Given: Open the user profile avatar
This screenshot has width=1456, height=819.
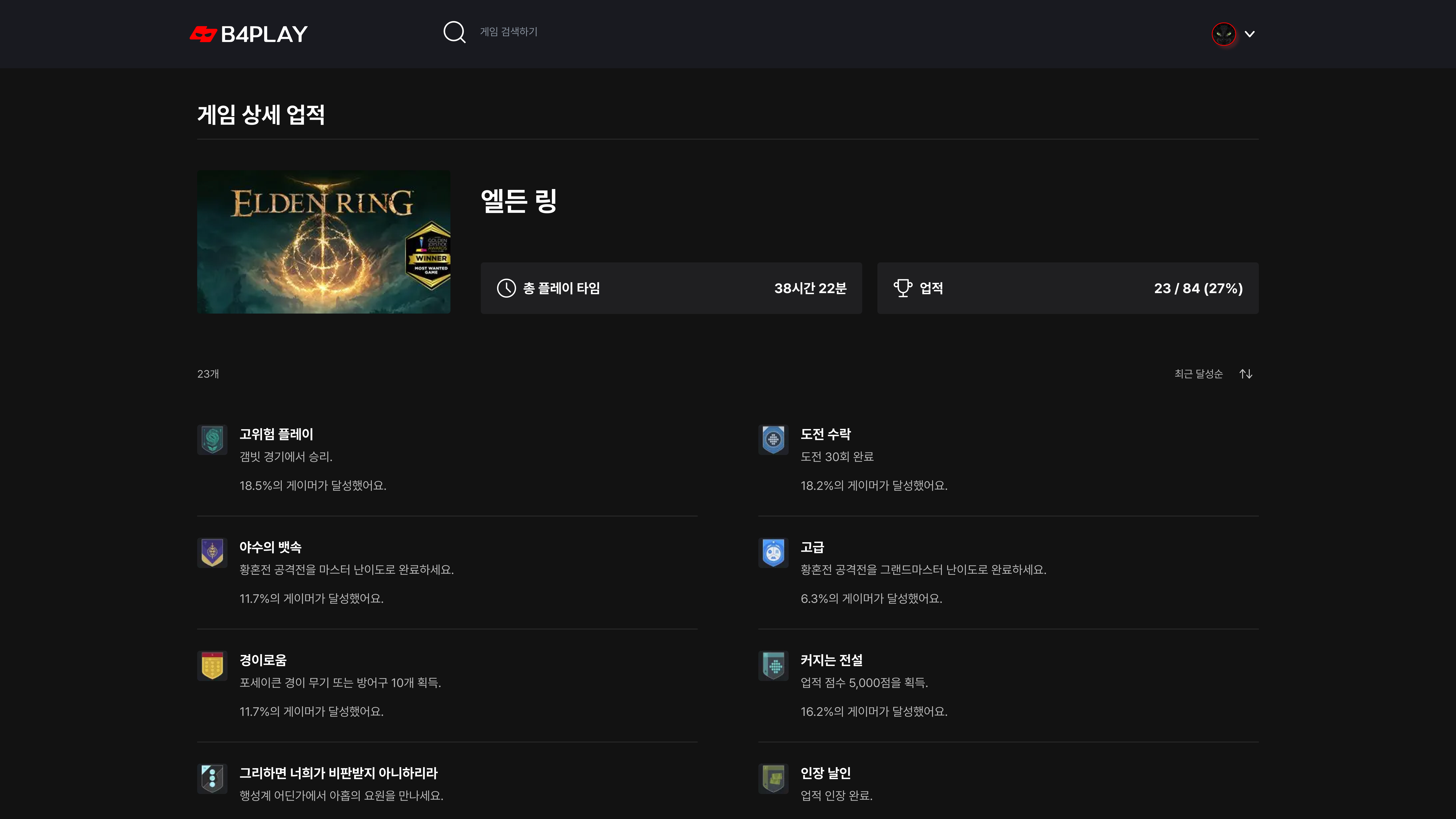Looking at the screenshot, I should [1224, 34].
